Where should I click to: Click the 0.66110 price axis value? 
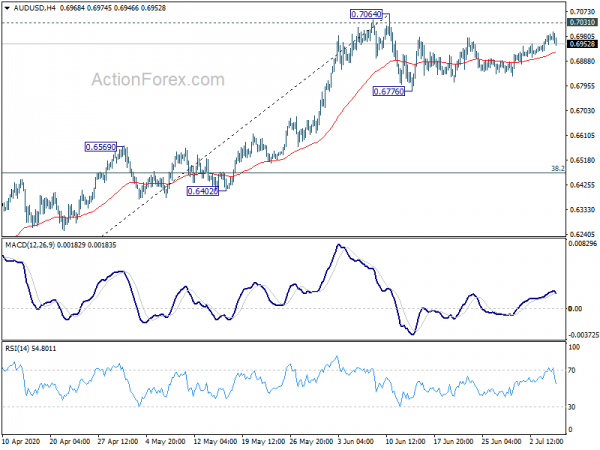[x=581, y=135]
